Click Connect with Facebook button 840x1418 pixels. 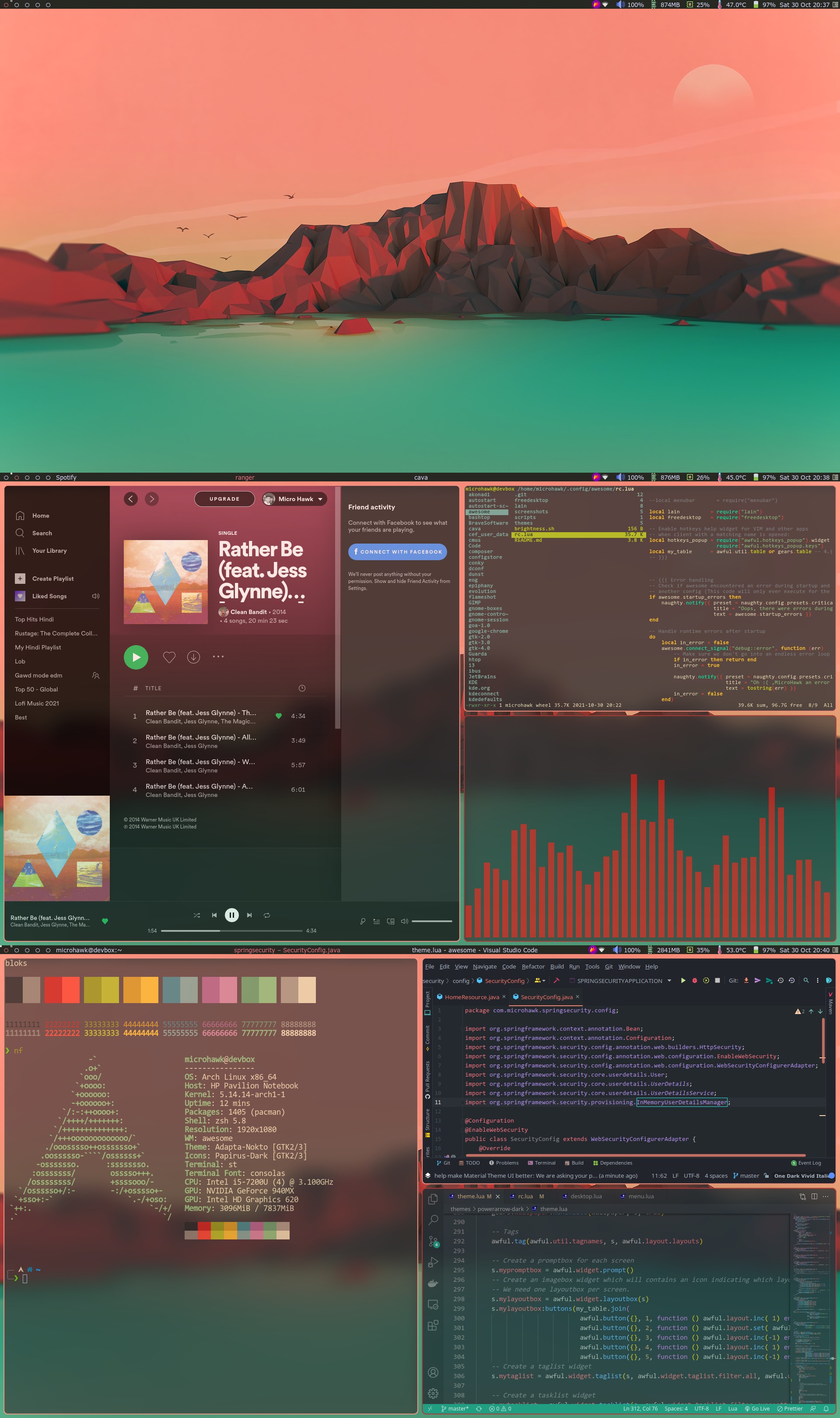pyautogui.click(x=397, y=552)
